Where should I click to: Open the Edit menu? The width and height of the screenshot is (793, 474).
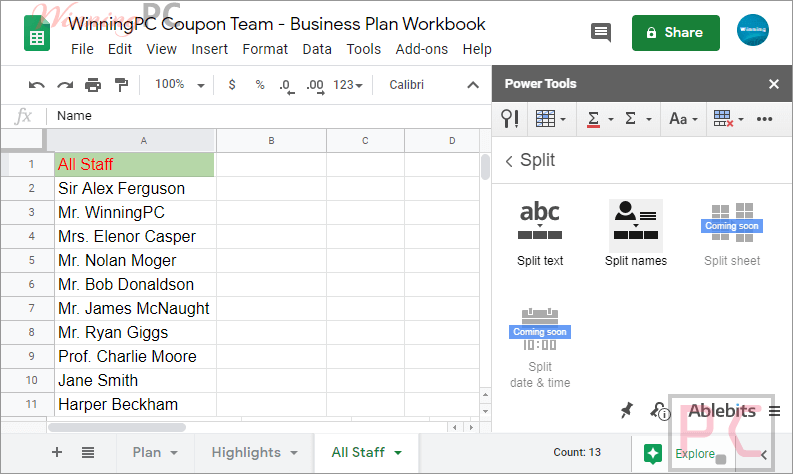pyautogui.click(x=120, y=49)
